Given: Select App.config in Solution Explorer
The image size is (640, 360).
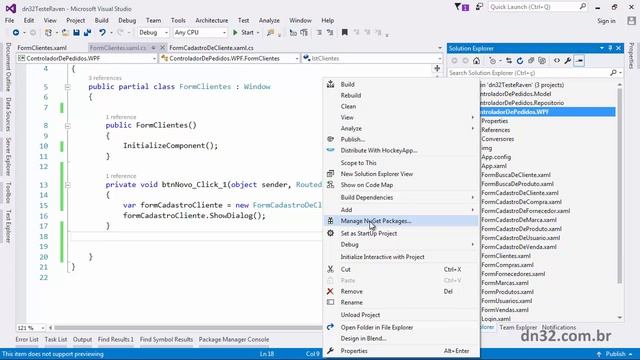Looking at the screenshot, I should click(496, 157).
